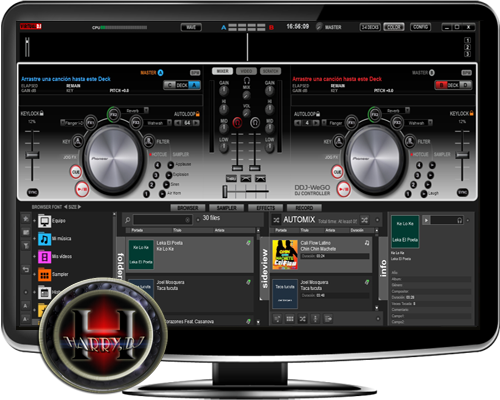This screenshot has width=500, height=400.
Task: Play the Siren sample
Action: pos(166,184)
